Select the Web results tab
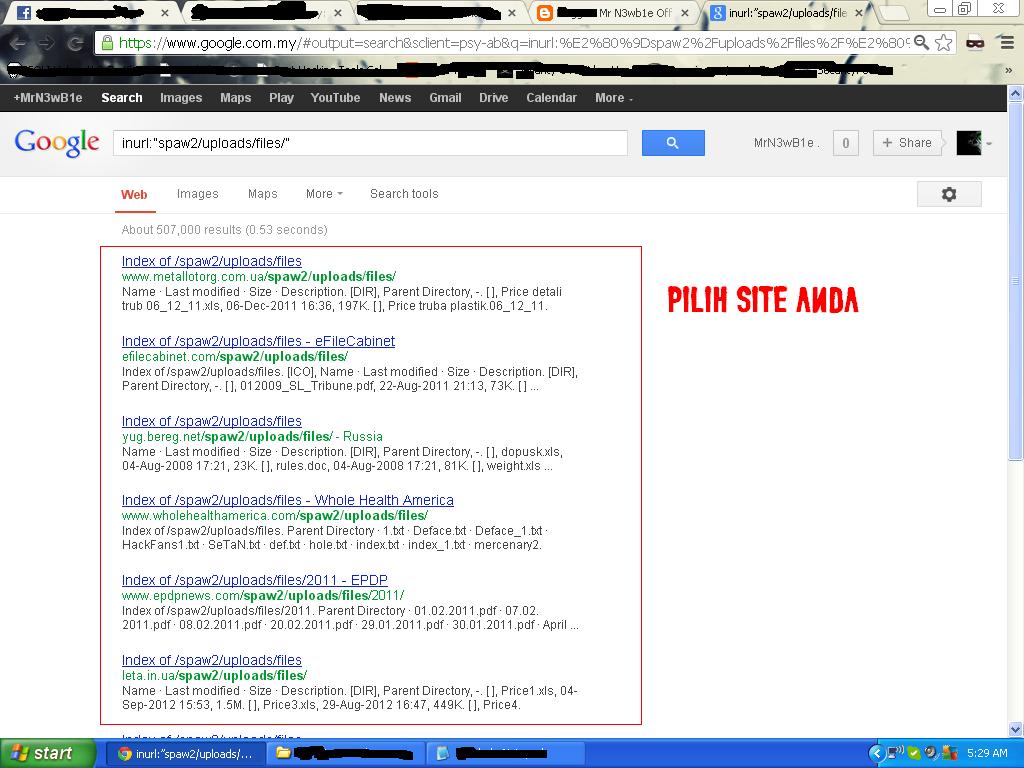The image size is (1024, 768). [135, 195]
